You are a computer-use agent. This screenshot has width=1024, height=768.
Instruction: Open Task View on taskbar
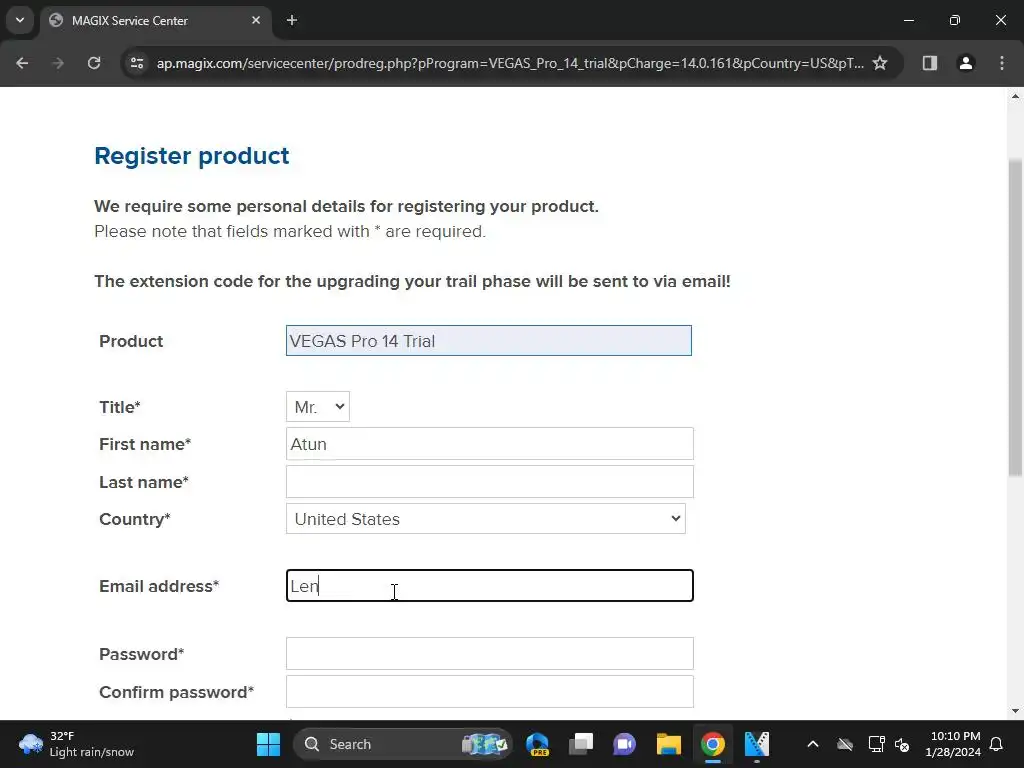click(581, 744)
